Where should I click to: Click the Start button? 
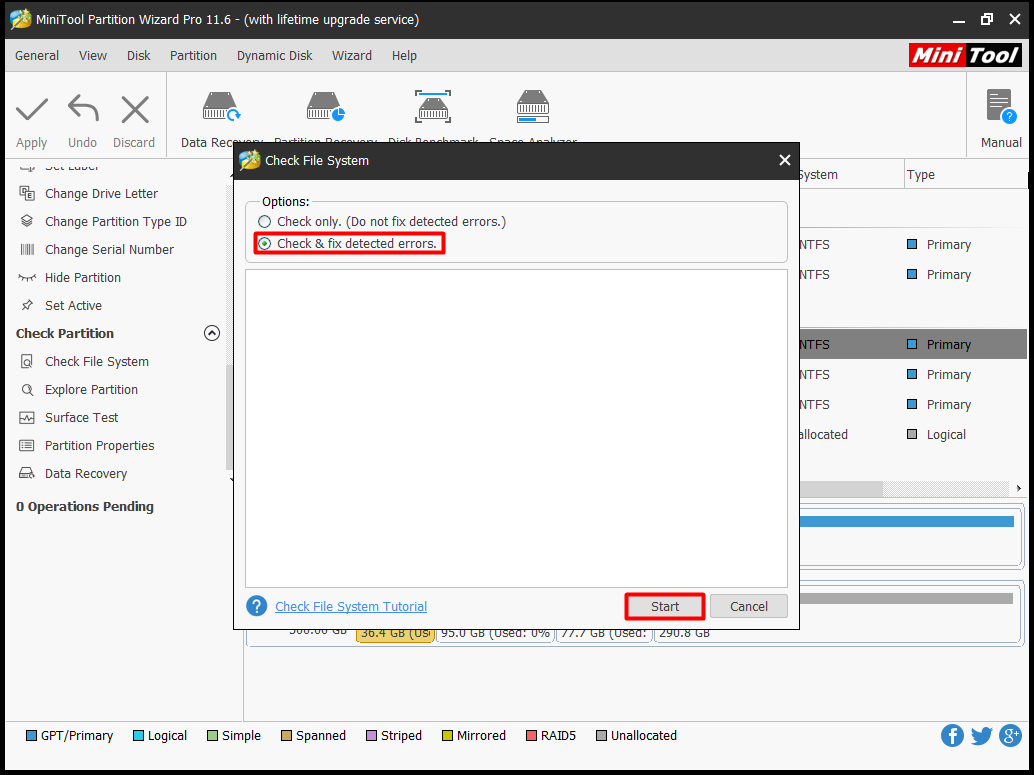pyautogui.click(x=665, y=606)
